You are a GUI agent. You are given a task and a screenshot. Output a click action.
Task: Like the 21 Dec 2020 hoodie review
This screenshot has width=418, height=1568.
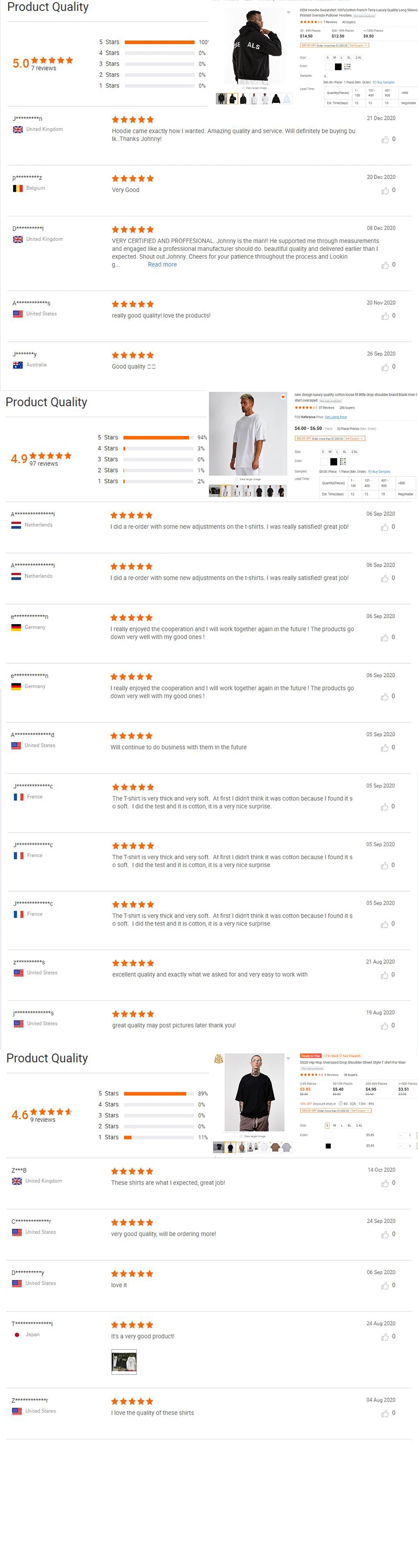[x=385, y=140]
